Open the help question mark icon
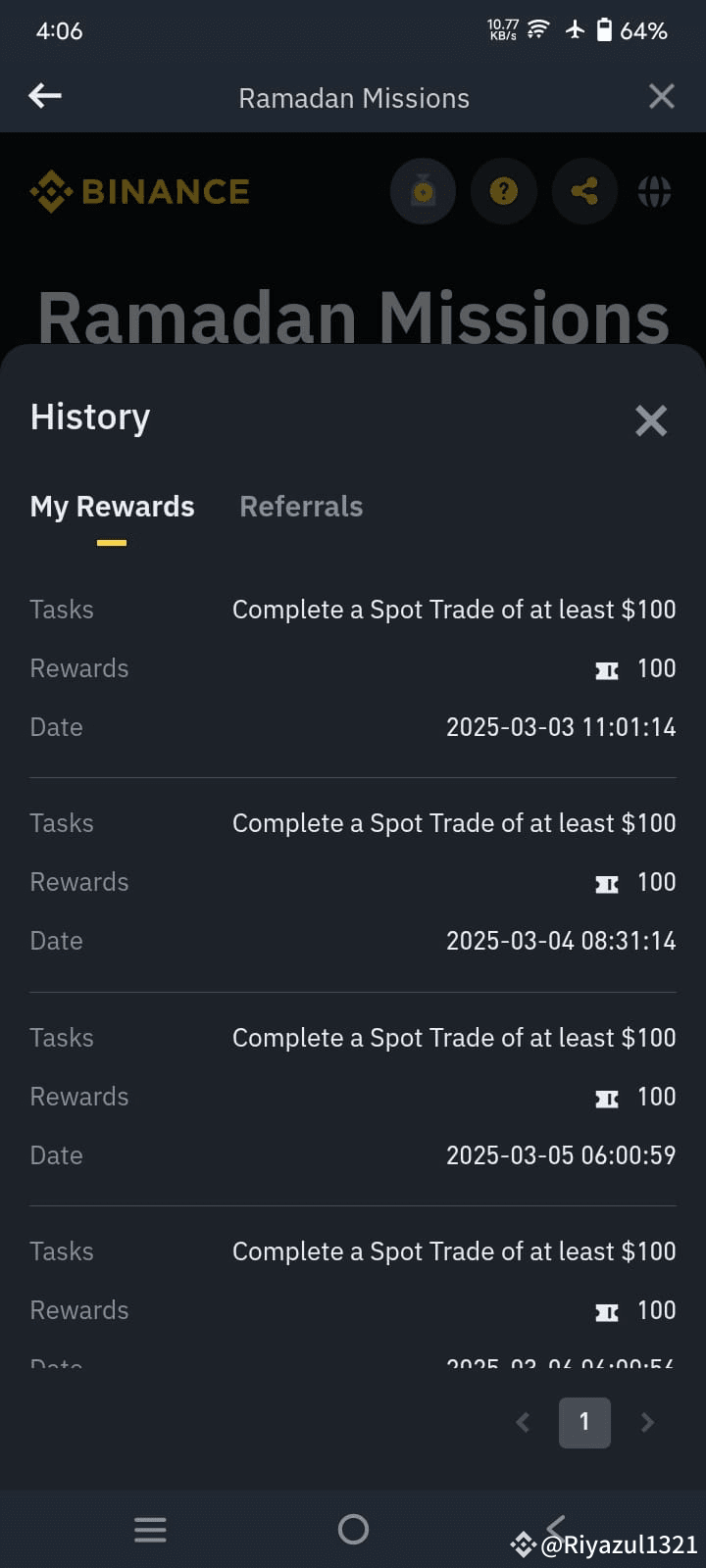 pyautogui.click(x=503, y=191)
